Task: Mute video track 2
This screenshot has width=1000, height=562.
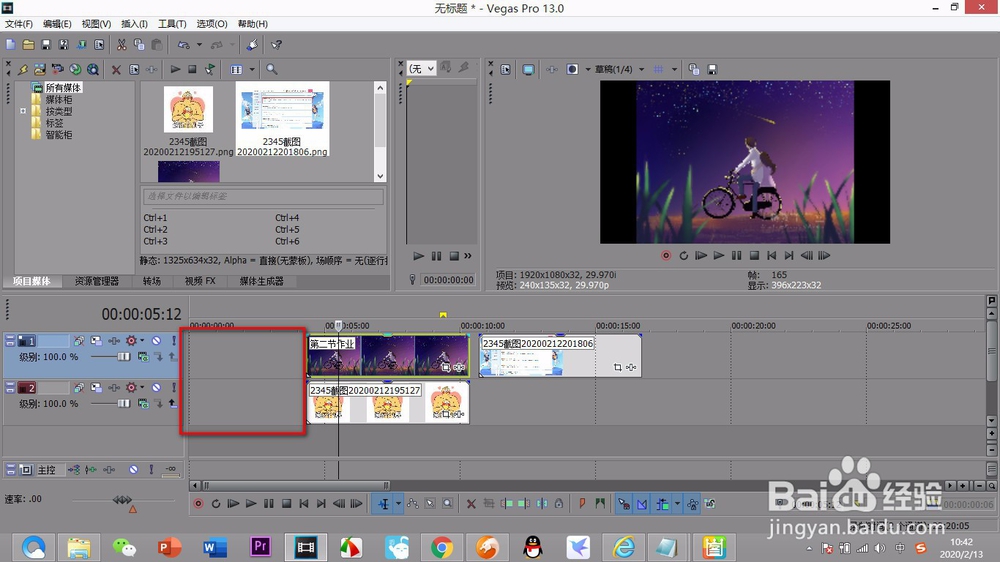Action: (156, 388)
